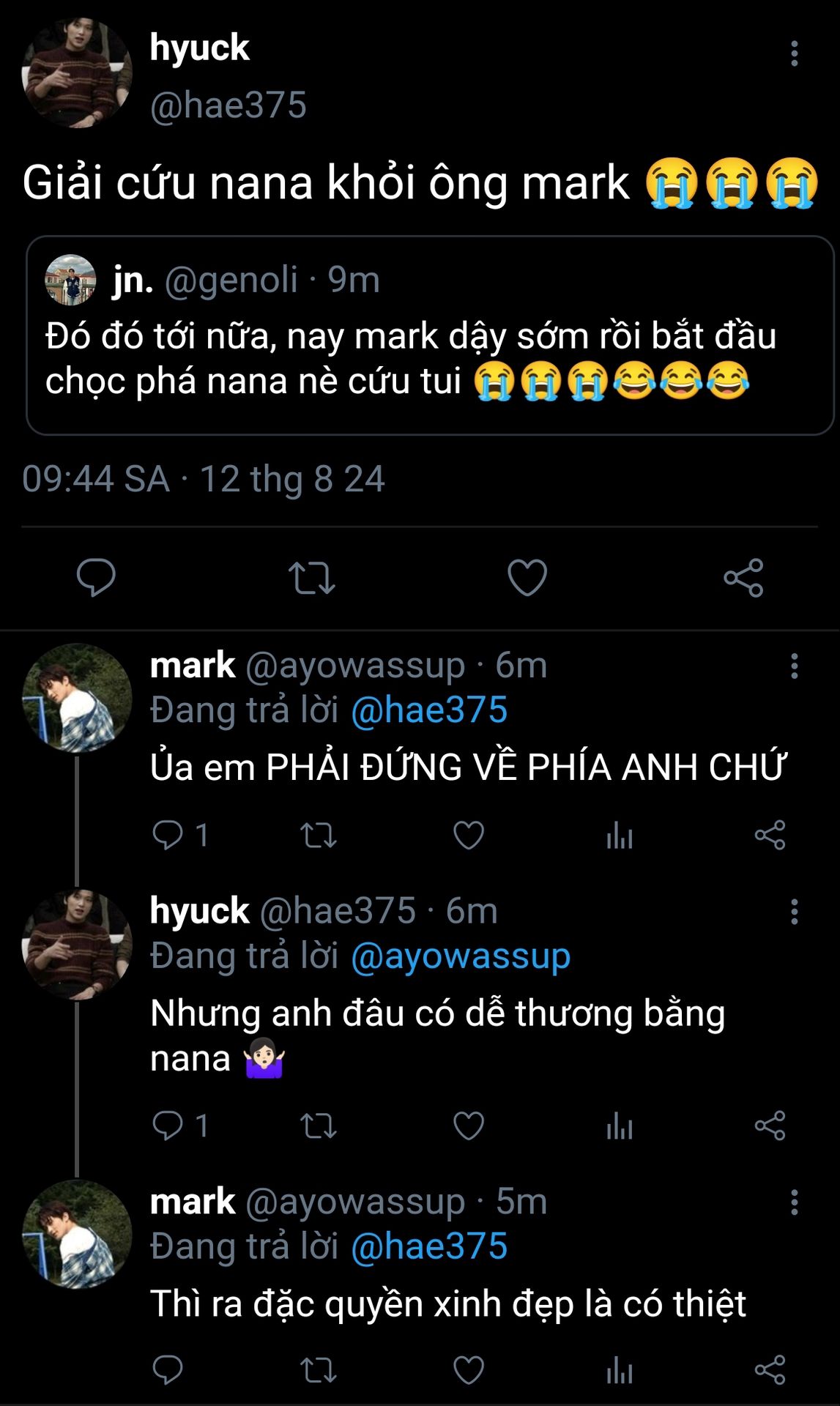
Task: Open more options for hyuck's main tweet
Action: pyautogui.click(x=794, y=53)
